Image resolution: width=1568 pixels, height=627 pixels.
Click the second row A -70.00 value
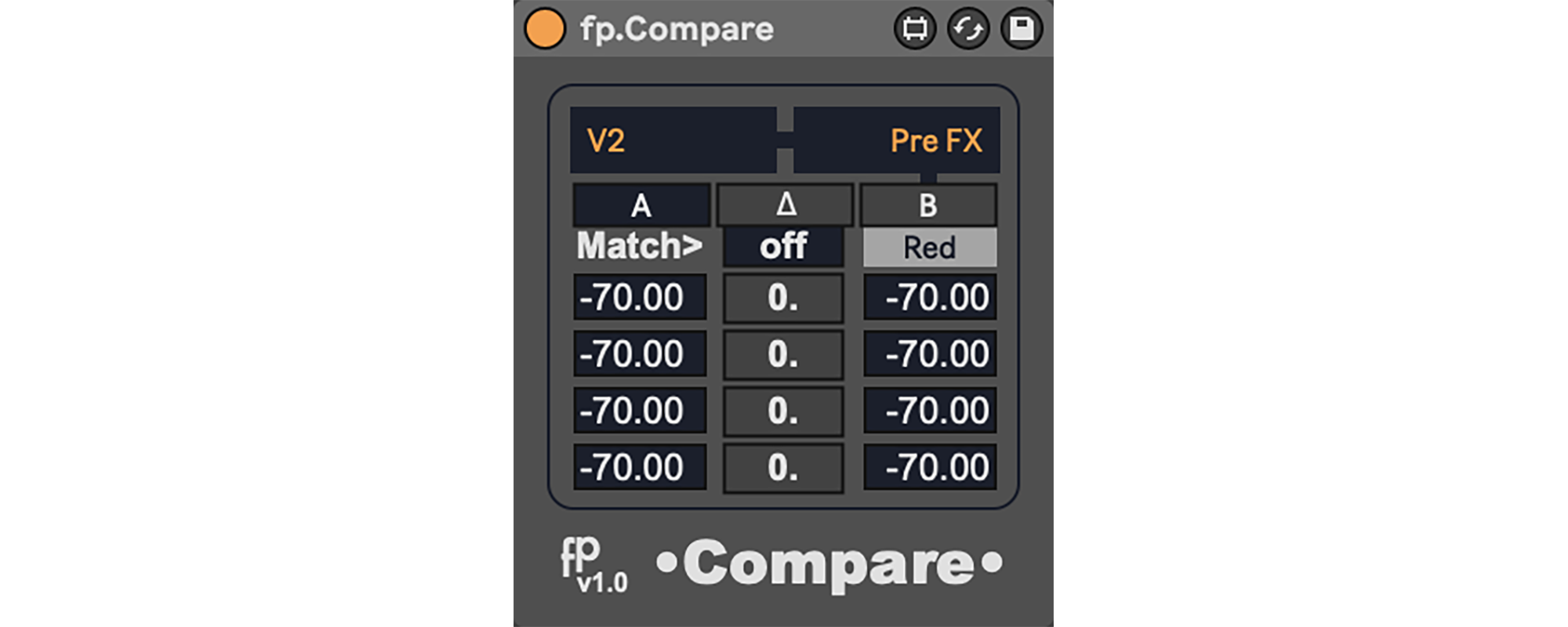pos(640,353)
